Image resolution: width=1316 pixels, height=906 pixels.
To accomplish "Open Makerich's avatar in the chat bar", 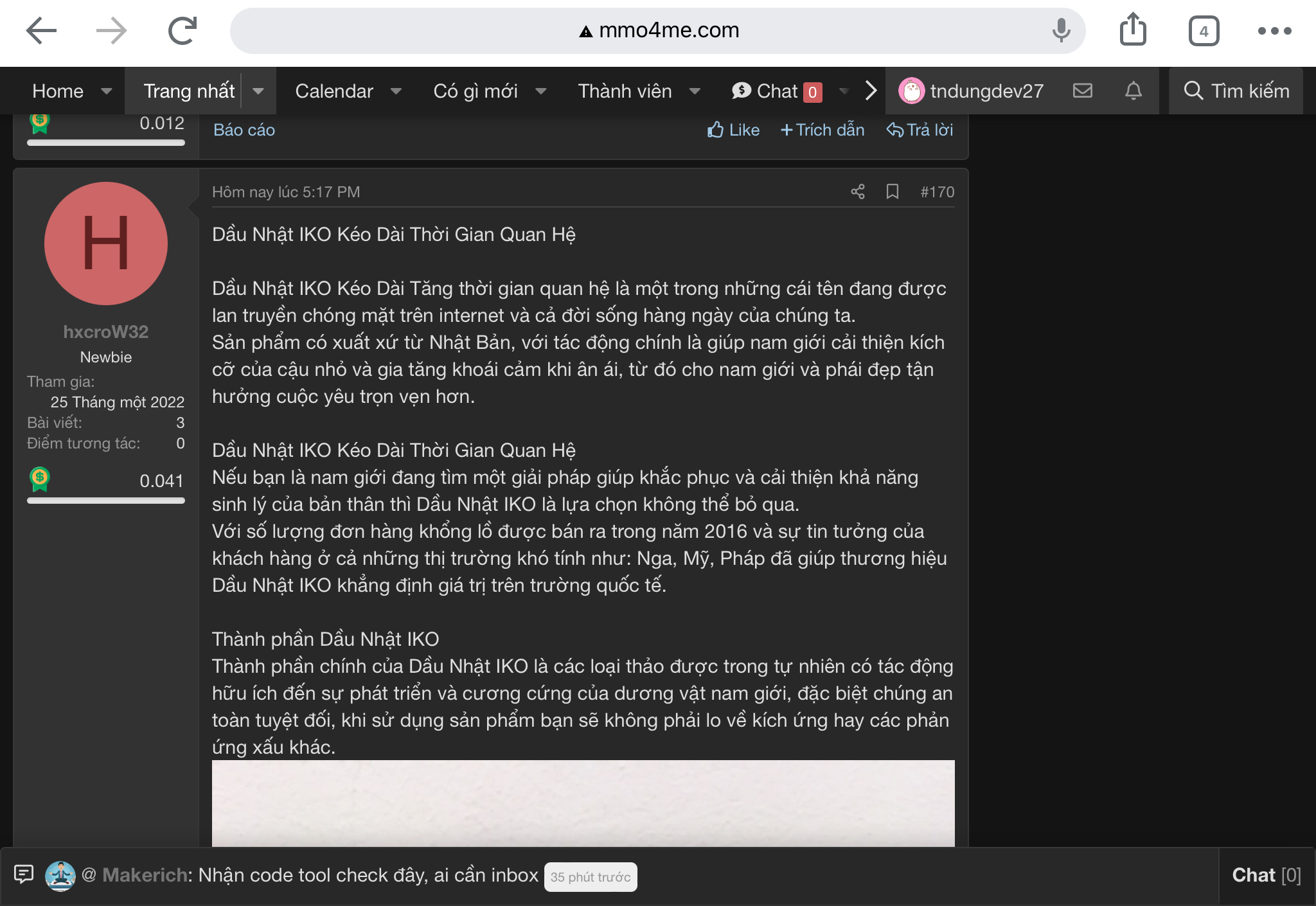I will (60, 876).
